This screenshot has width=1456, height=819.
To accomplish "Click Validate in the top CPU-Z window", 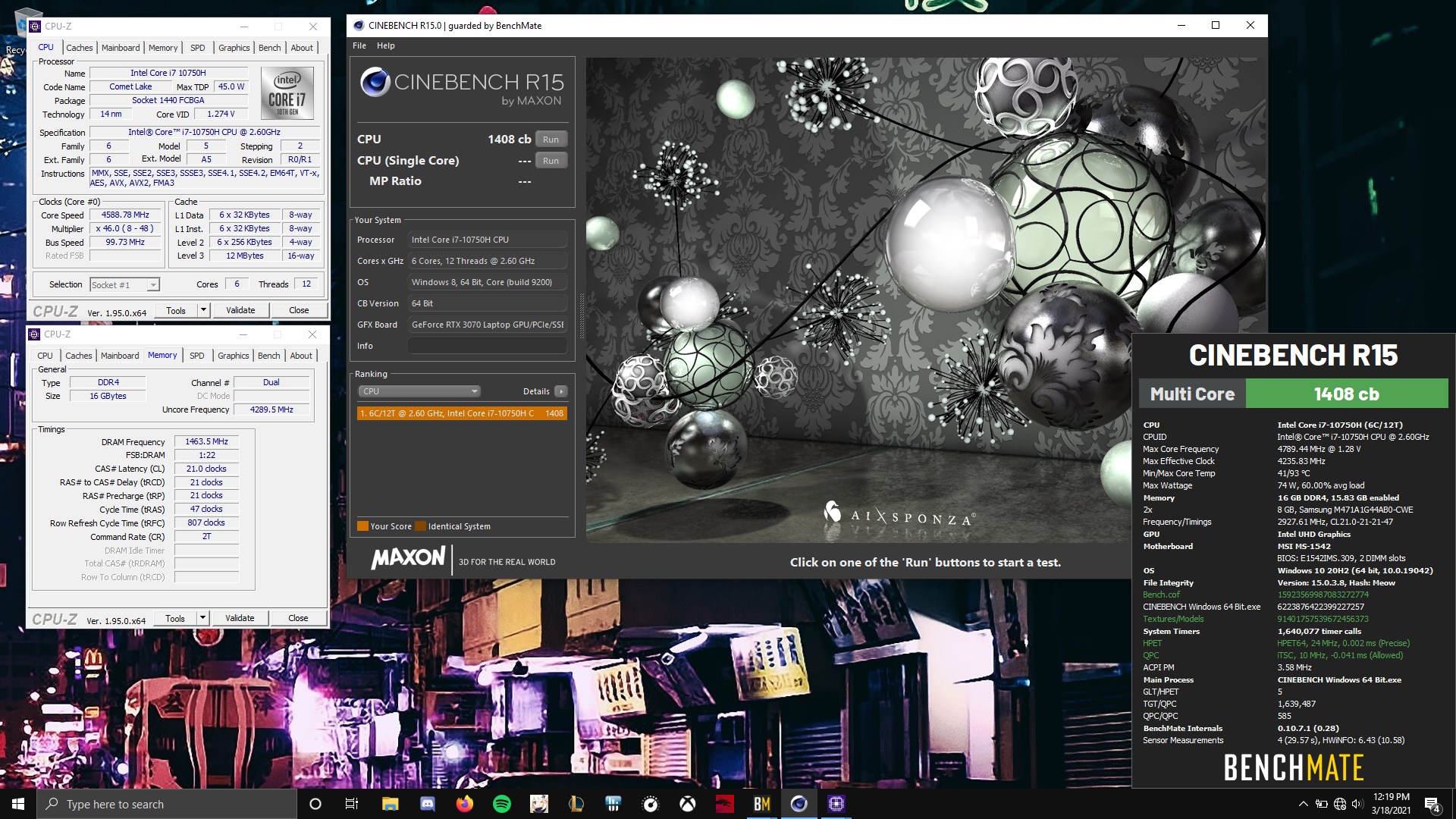I will pyautogui.click(x=240, y=310).
